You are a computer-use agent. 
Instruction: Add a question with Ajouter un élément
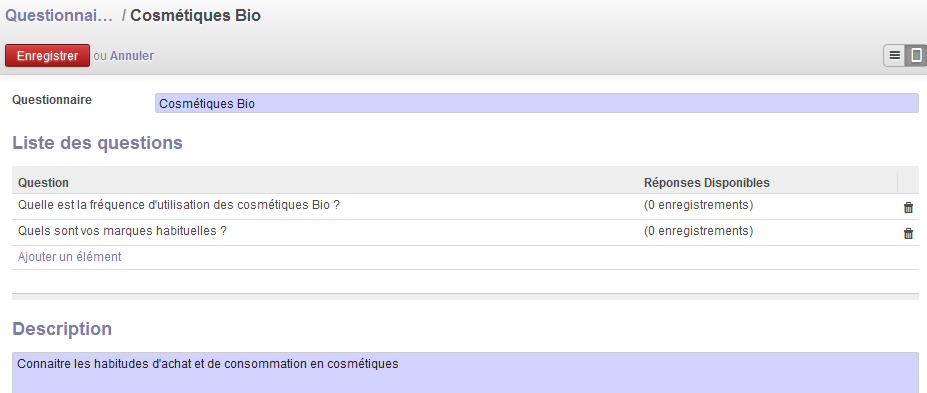tap(70, 256)
